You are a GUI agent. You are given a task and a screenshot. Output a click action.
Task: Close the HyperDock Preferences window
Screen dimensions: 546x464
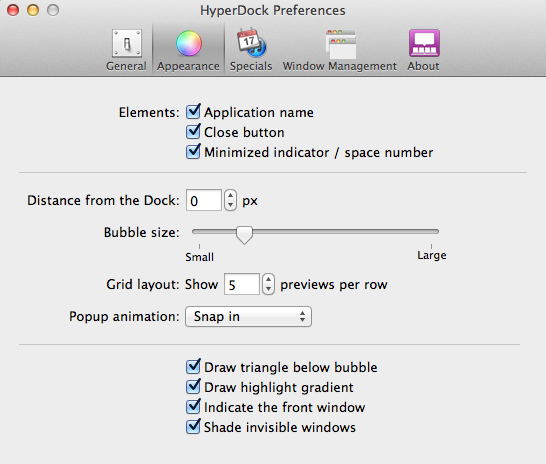coord(13,10)
